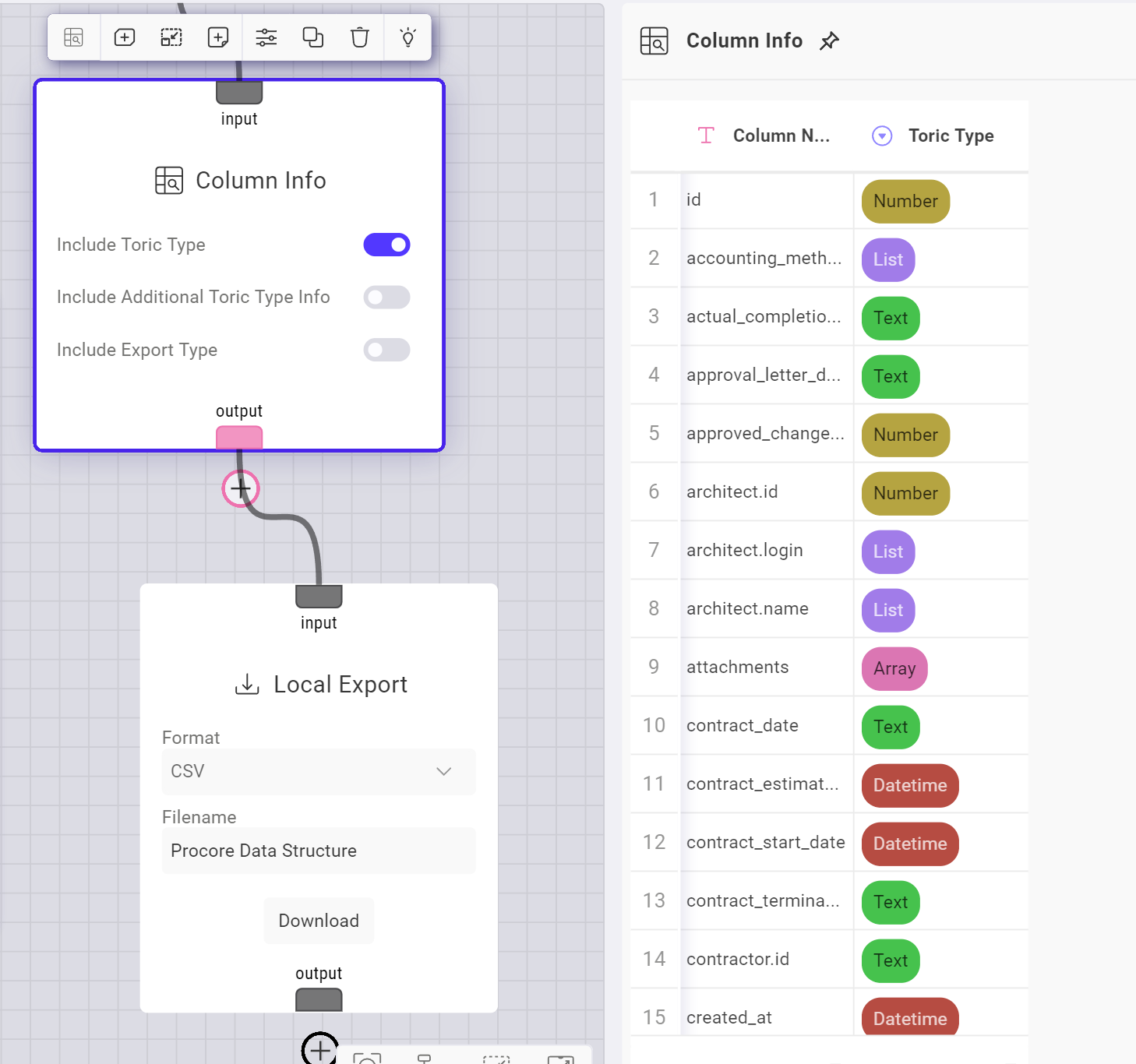Click the Column Info node input port
1136x1064 pixels.
pos(239,92)
